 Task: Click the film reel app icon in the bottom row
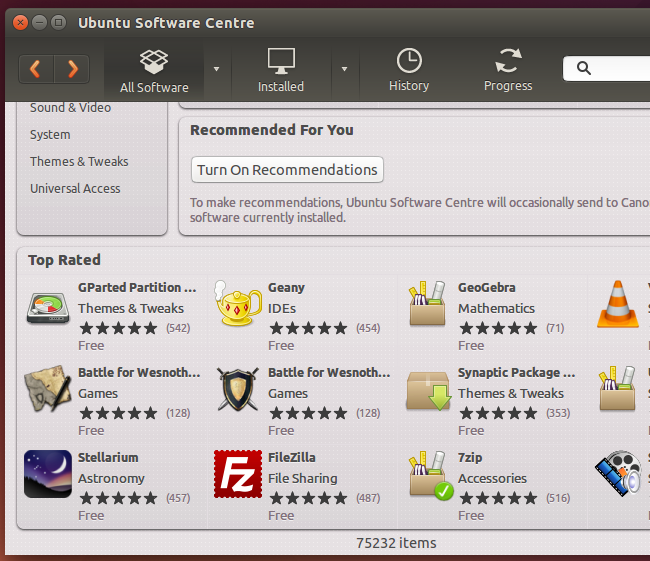618,474
